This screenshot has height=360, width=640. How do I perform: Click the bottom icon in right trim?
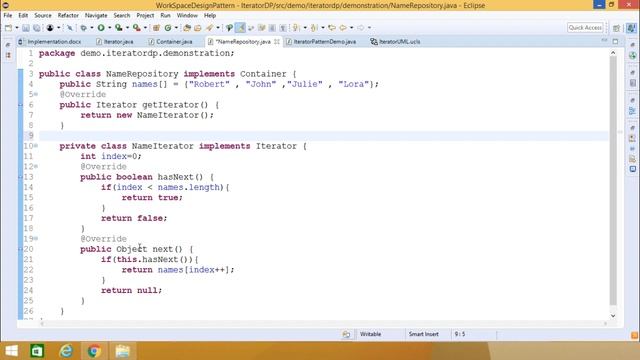coord(632,169)
